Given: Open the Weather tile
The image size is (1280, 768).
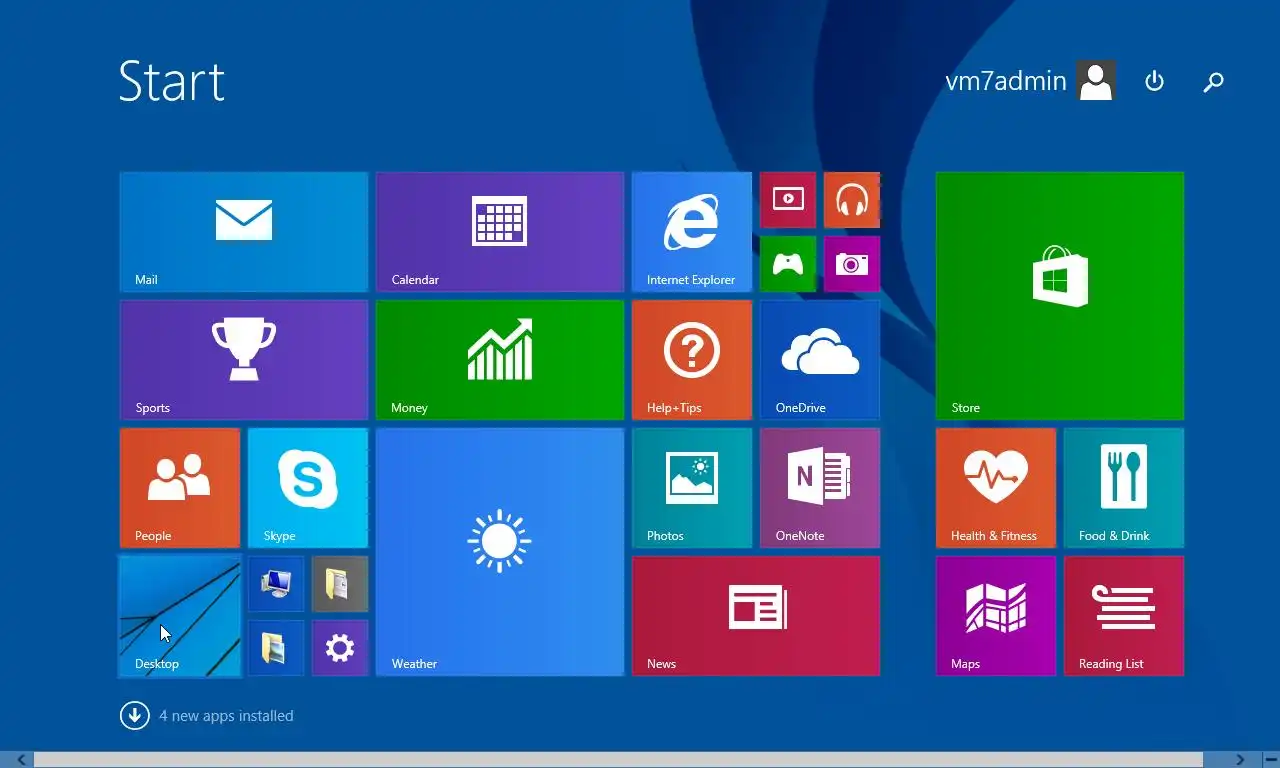Looking at the screenshot, I should tap(500, 552).
